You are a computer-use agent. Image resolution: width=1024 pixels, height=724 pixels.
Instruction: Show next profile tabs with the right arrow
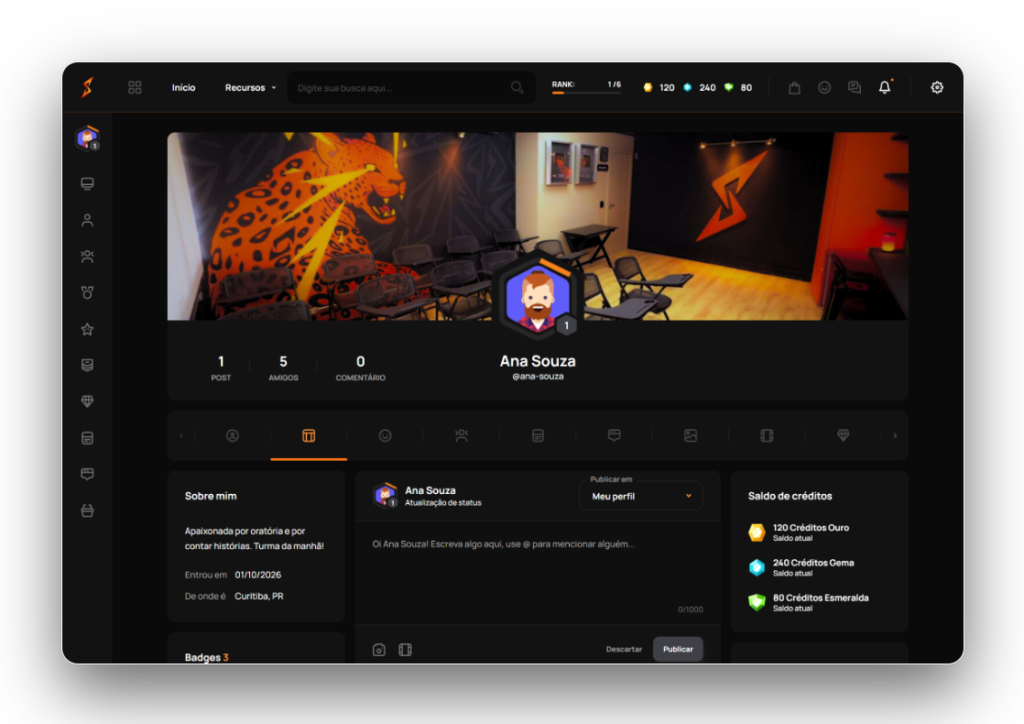(x=895, y=435)
